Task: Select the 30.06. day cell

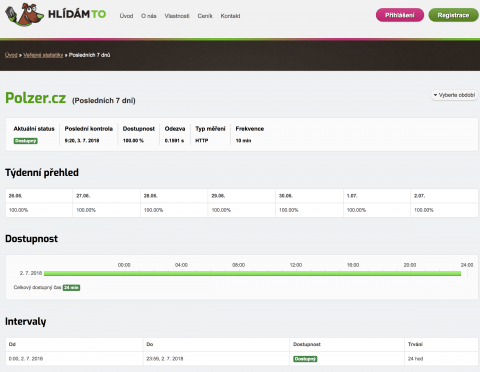Action: click(309, 196)
